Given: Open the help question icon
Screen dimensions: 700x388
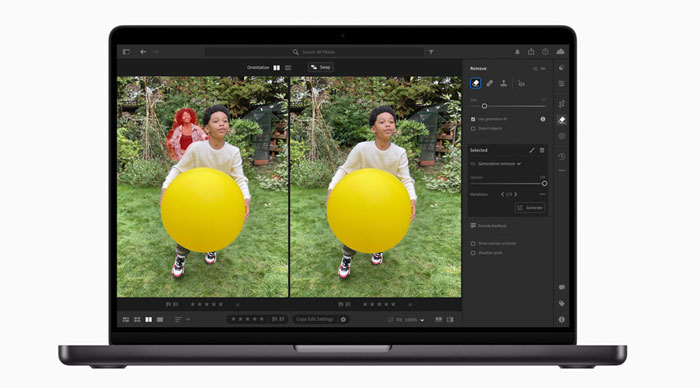Looking at the screenshot, I should [x=545, y=52].
